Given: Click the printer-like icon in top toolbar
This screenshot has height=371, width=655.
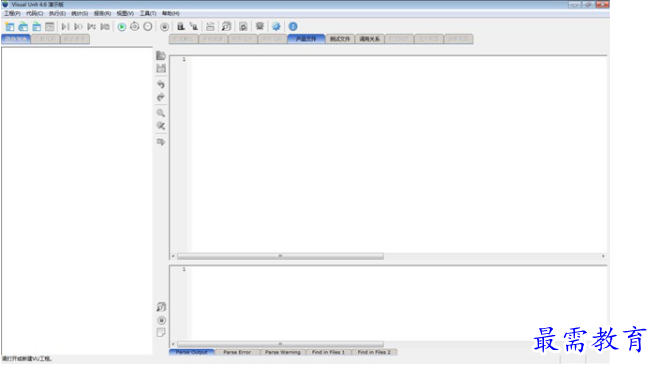Looking at the screenshot, I should tap(210, 27).
